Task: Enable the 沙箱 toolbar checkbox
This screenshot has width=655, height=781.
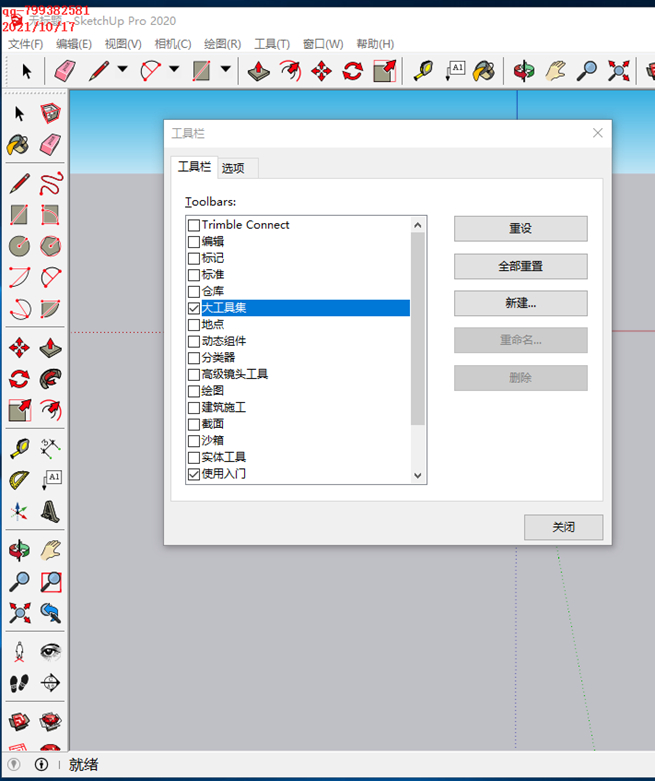Action: click(194, 441)
